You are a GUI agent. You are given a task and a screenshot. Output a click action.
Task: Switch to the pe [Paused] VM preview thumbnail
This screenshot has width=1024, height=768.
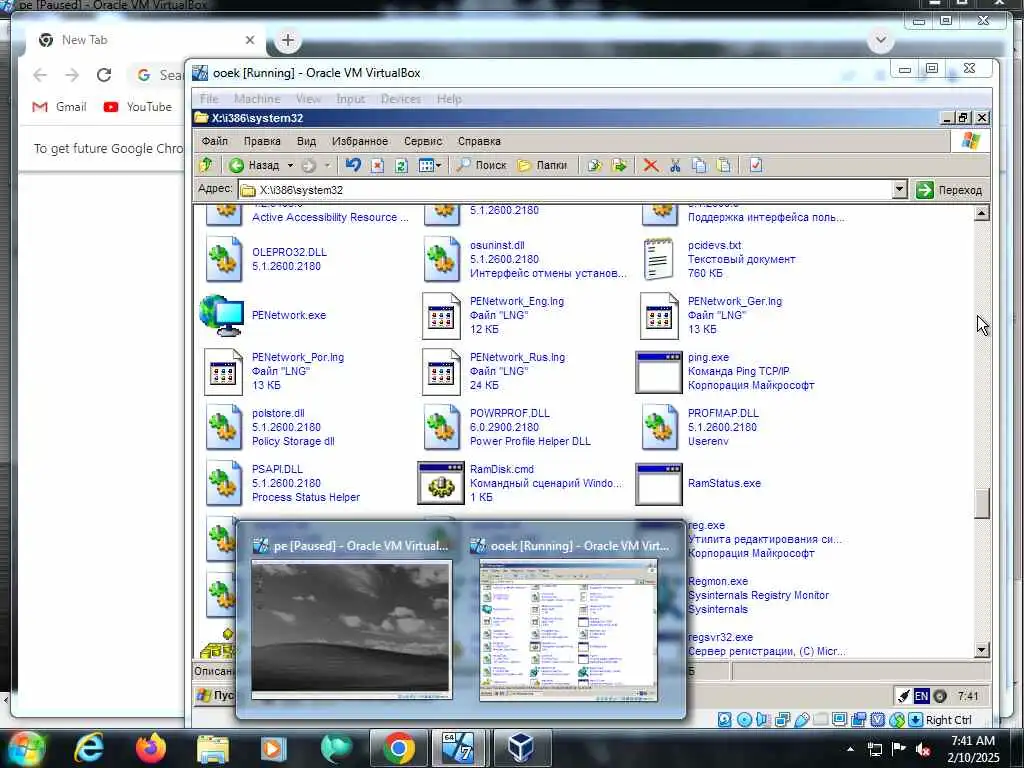pos(351,630)
